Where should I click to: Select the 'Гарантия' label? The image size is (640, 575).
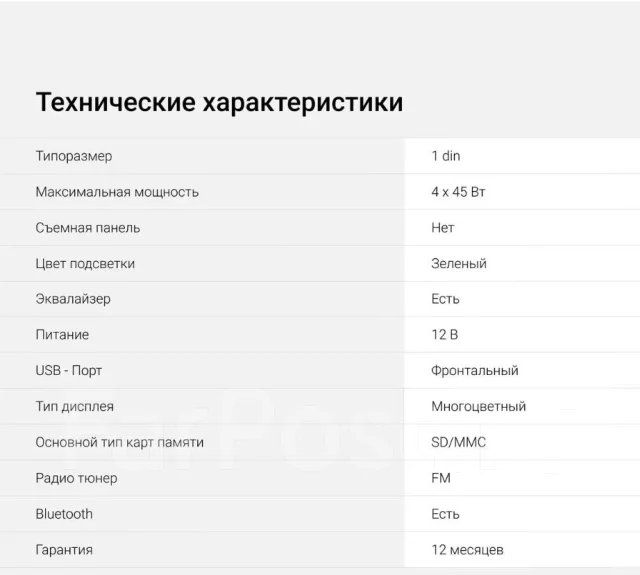pos(64,550)
